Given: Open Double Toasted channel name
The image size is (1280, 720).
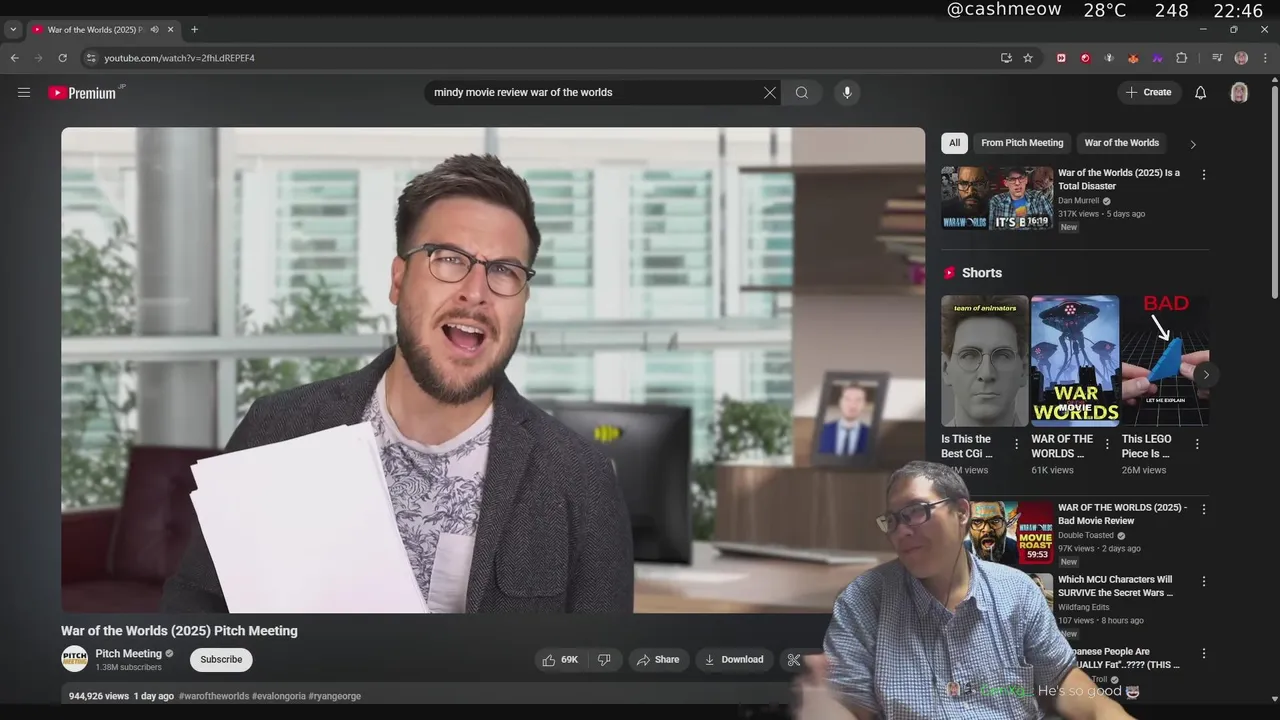Looking at the screenshot, I should pyautogui.click(x=1086, y=535).
